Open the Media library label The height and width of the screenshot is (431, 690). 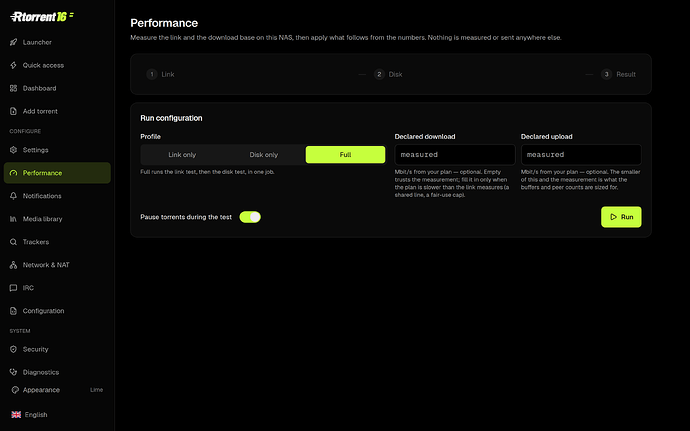[43, 219]
